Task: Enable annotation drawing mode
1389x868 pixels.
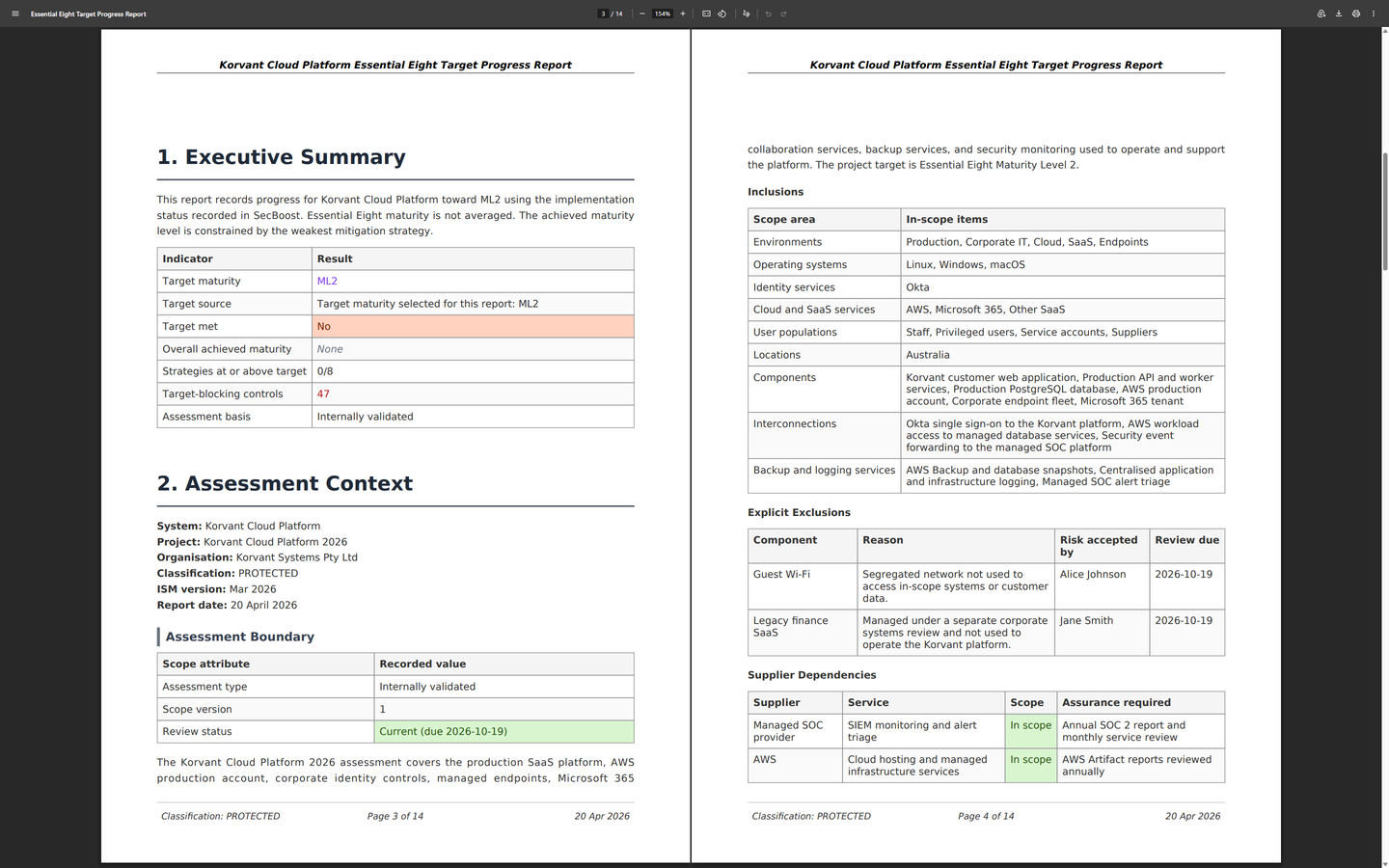Action: (x=746, y=14)
